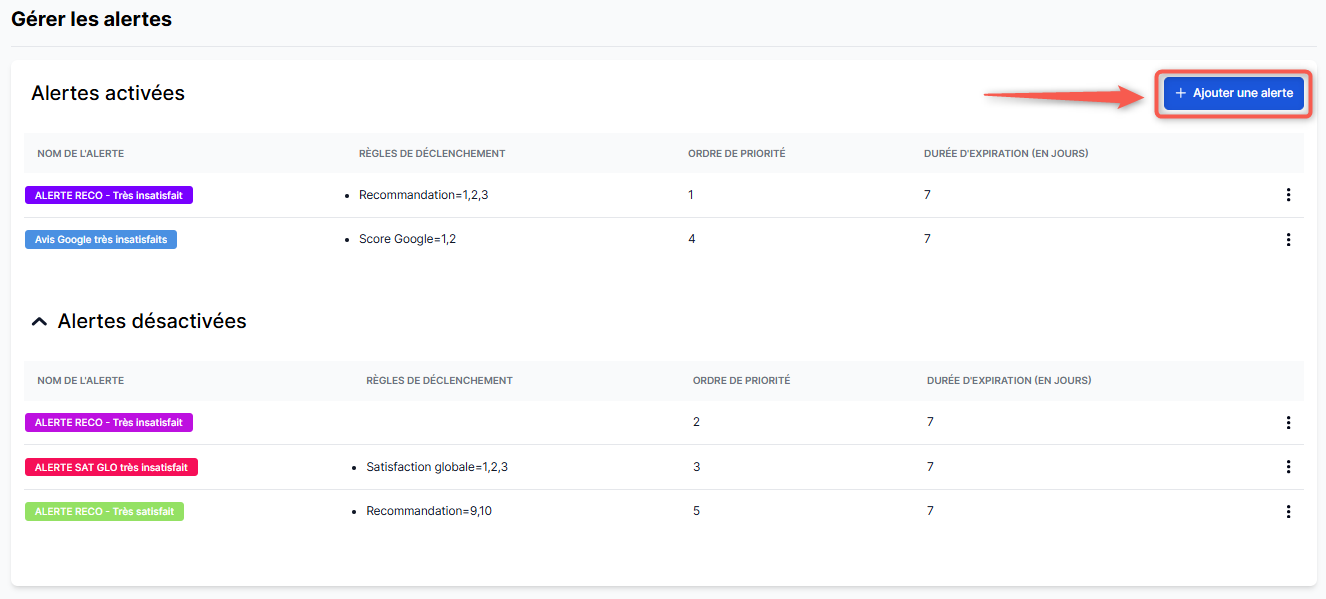Image resolution: width=1326 pixels, height=599 pixels.
Task: Click the green ALERTE RECO Très satisfait badge
Action: [x=104, y=512]
